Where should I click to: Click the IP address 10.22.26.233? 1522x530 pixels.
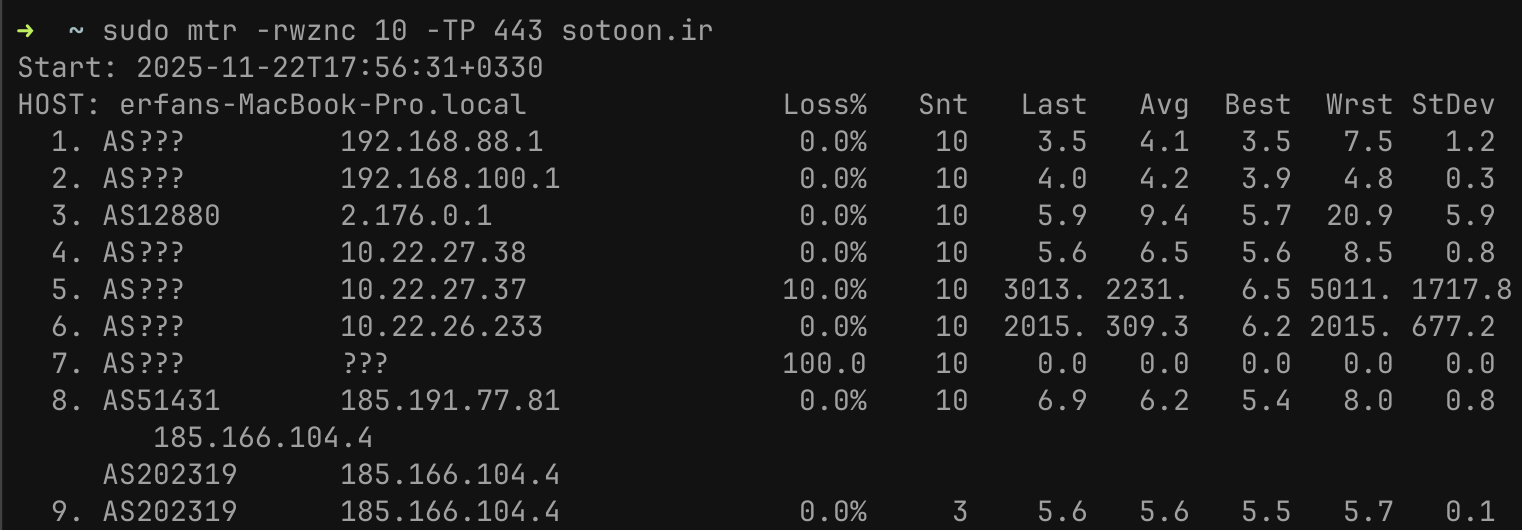441,327
